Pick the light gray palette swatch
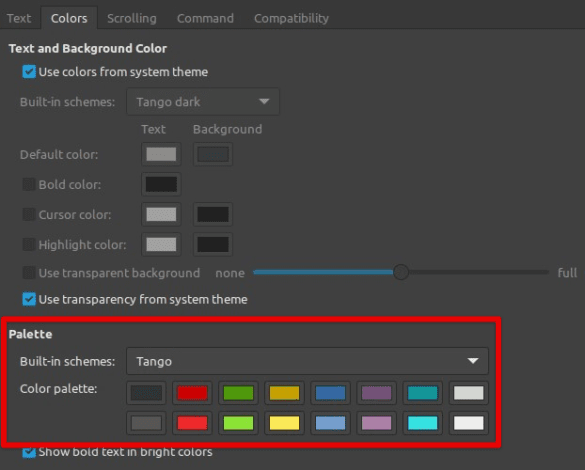The width and height of the screenshot is (585, 470). point(469,393)
